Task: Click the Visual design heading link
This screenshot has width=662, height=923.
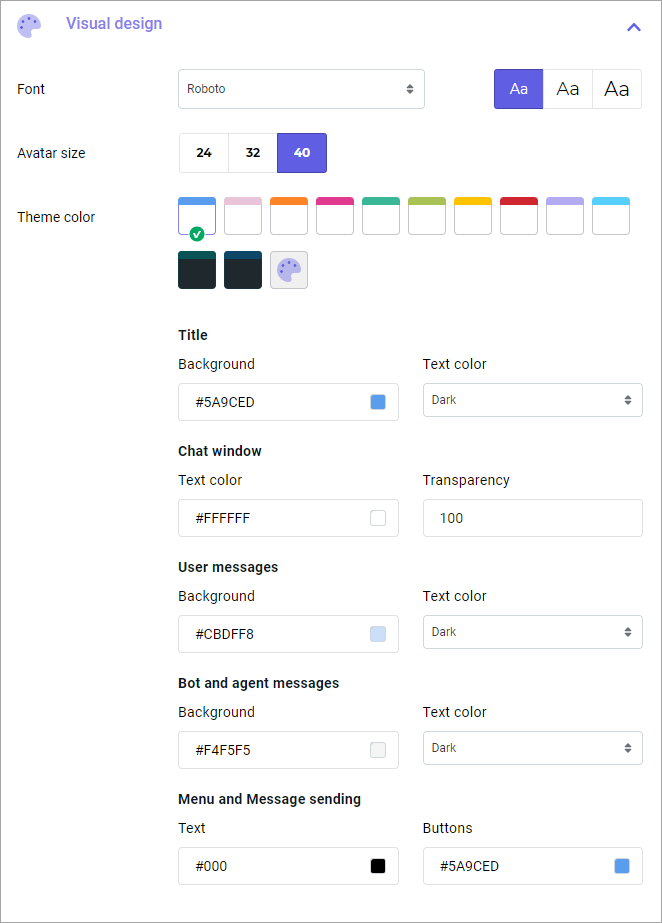Action: click(x=113, y=23)
